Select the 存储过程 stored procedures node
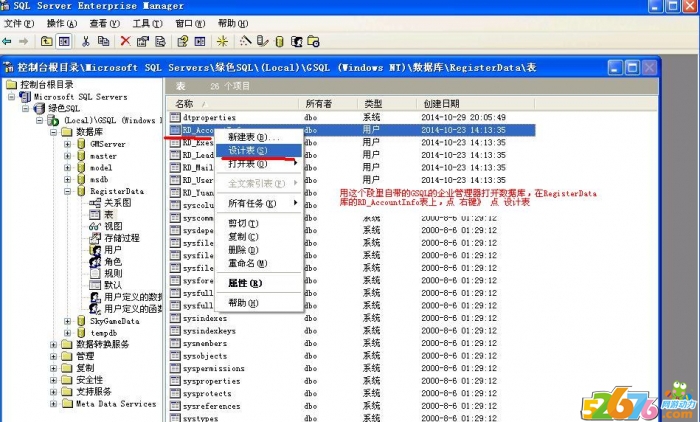700x422 pixels. point(122,238)
